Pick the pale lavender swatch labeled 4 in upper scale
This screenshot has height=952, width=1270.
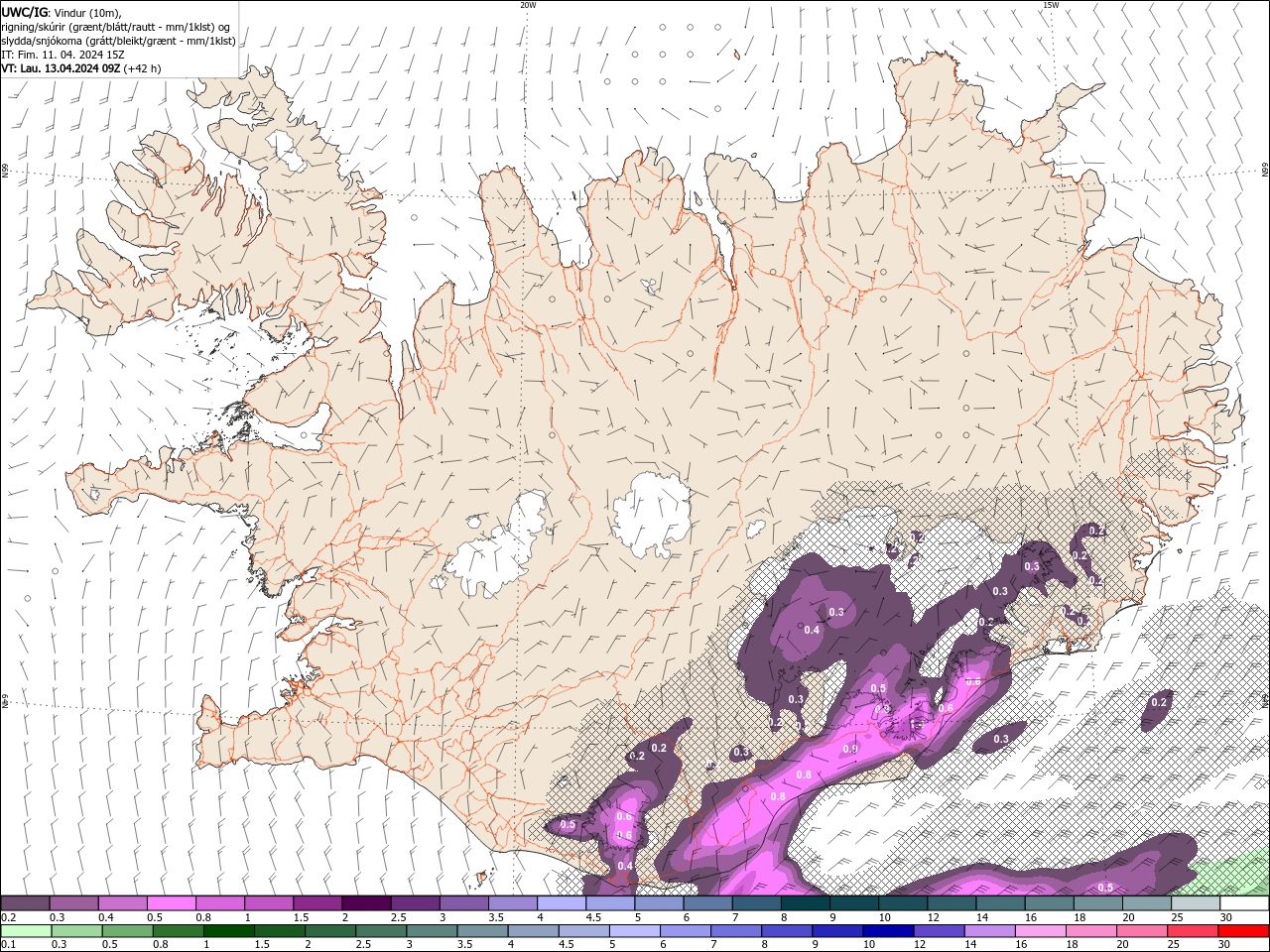[561, 903]
